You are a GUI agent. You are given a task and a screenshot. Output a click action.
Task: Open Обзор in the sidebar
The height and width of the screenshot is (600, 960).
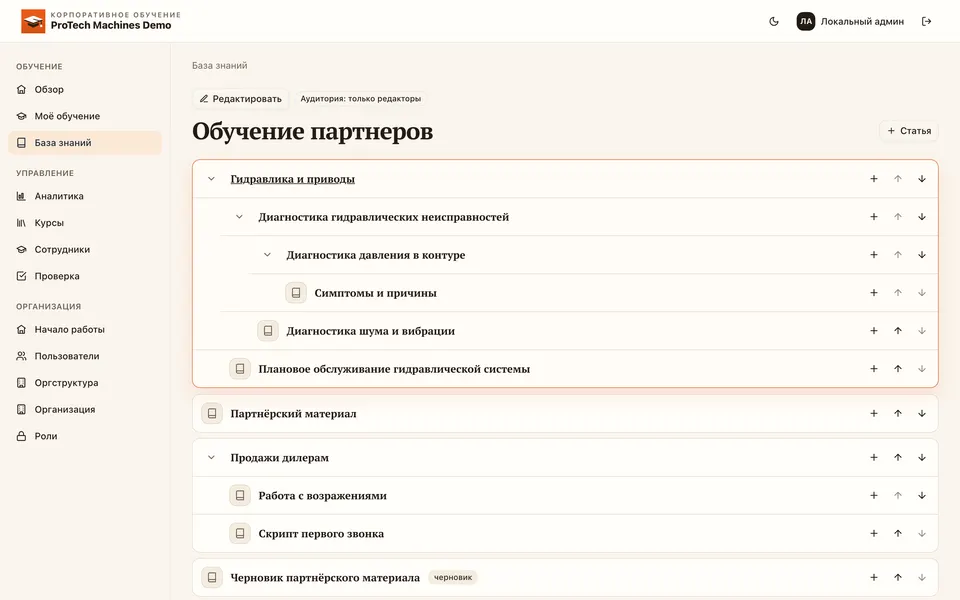click(x=84, y=89)
